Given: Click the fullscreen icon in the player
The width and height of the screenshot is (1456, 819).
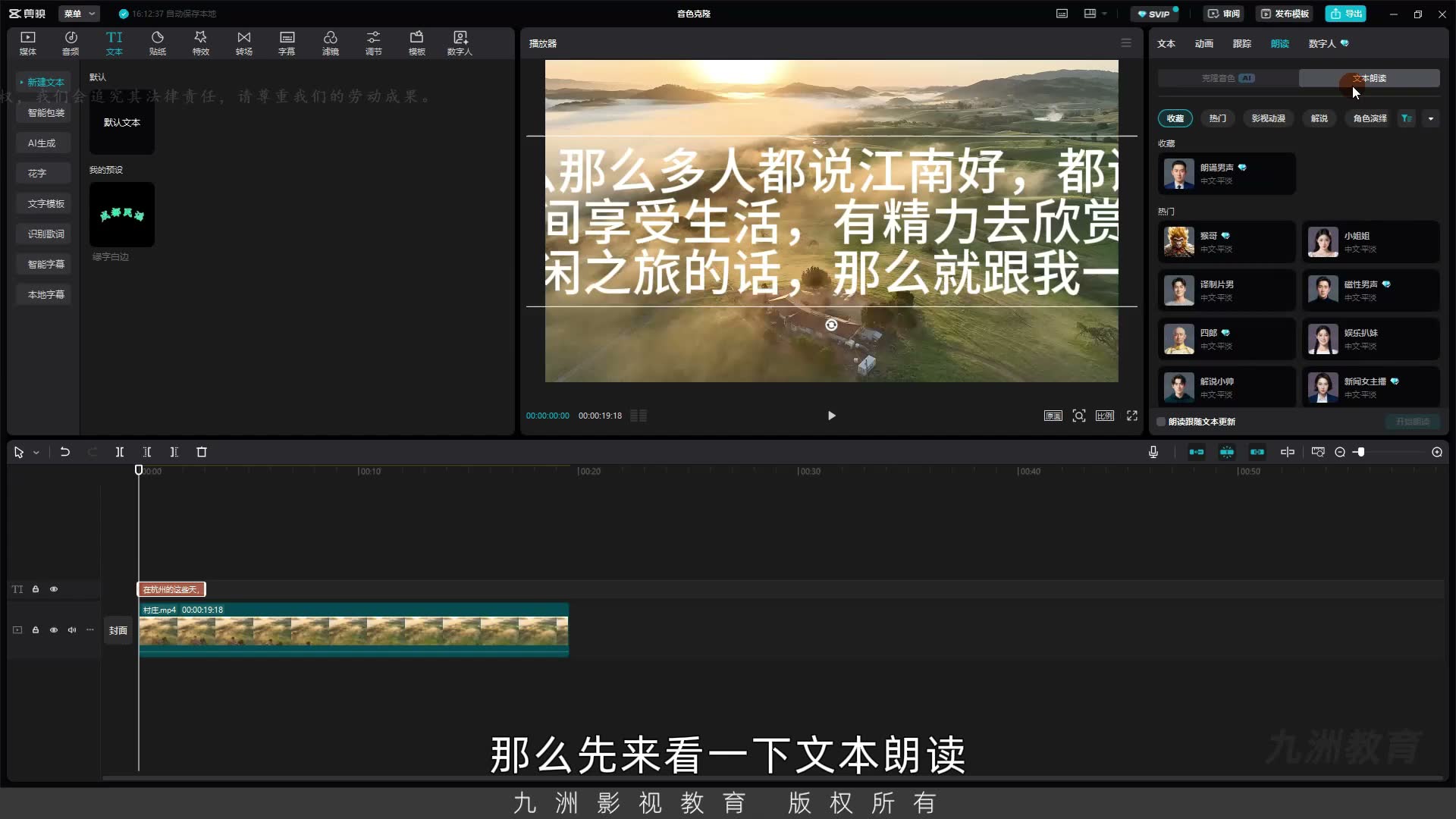Looking at the screenshot, I should [1132, 416].
